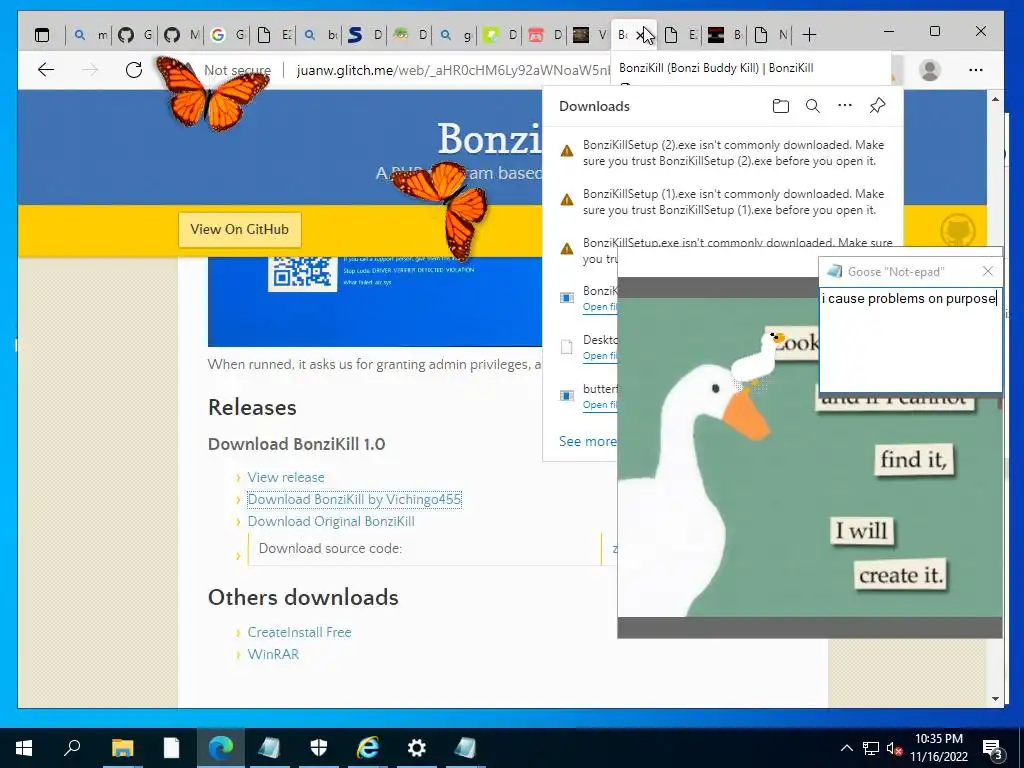This screenshot has height=768, width=1024.
Task: Switch to the tab with the frog icon
Action: [409, 35]
